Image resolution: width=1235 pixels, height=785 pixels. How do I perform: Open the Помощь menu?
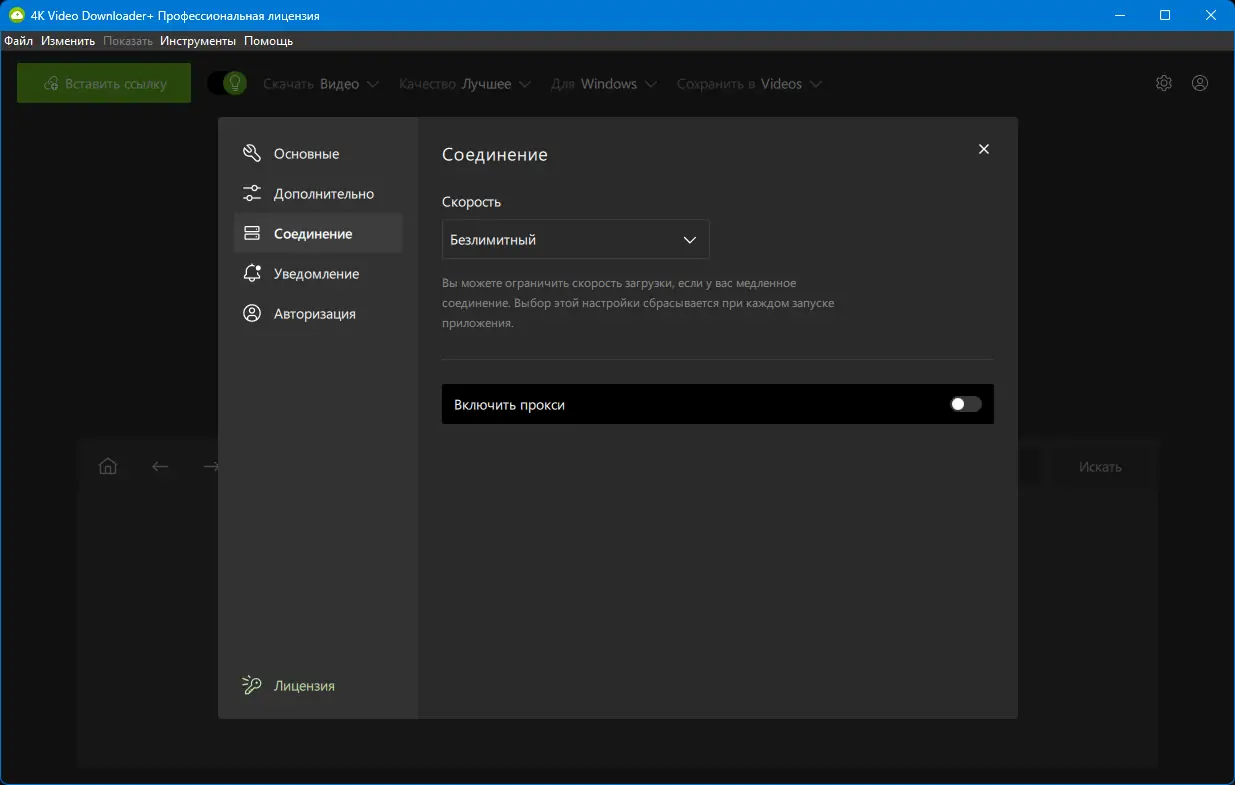pyautogui.click(x=269, y=41)
